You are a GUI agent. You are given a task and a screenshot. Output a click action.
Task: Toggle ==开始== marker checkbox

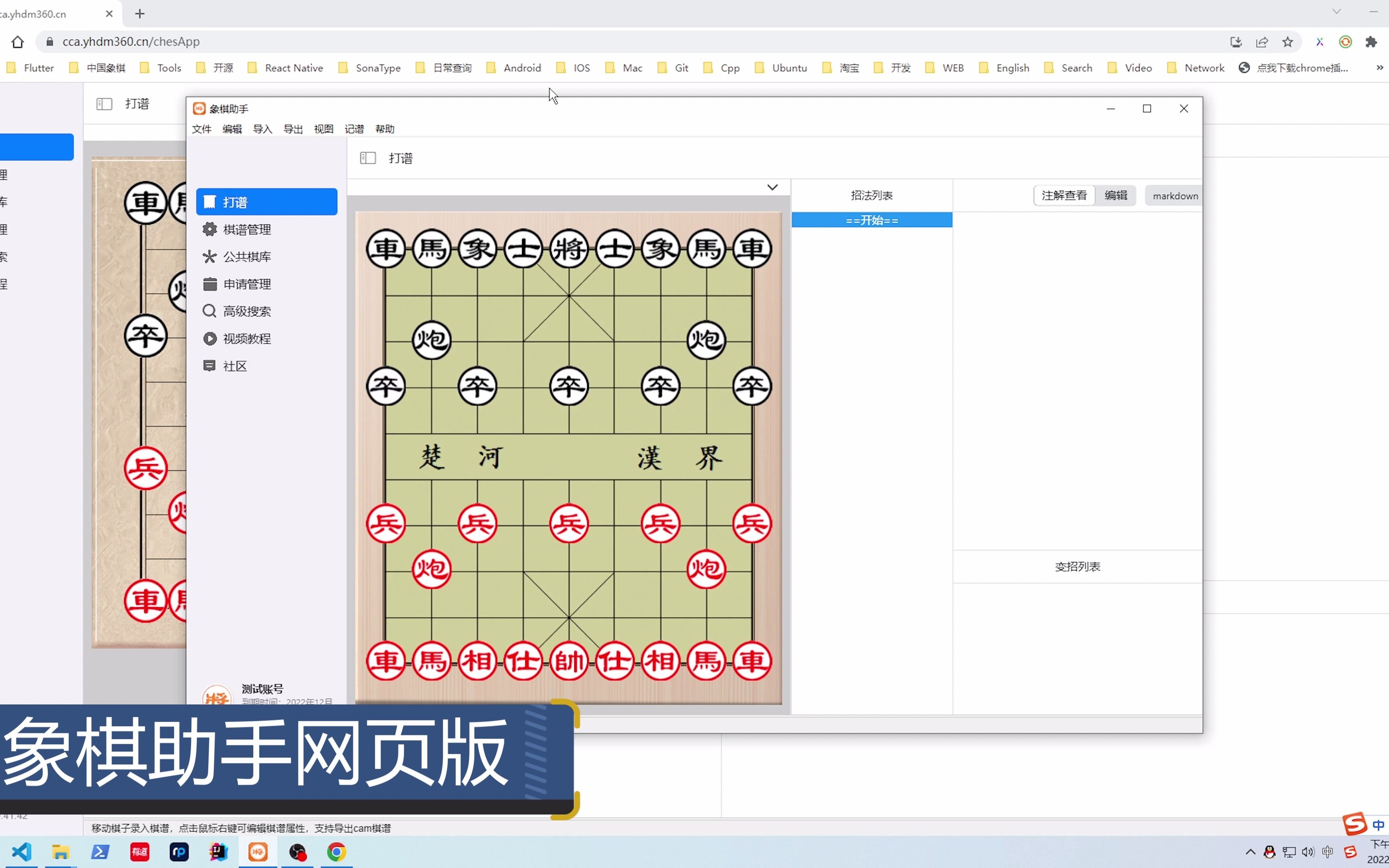[800, 220]
